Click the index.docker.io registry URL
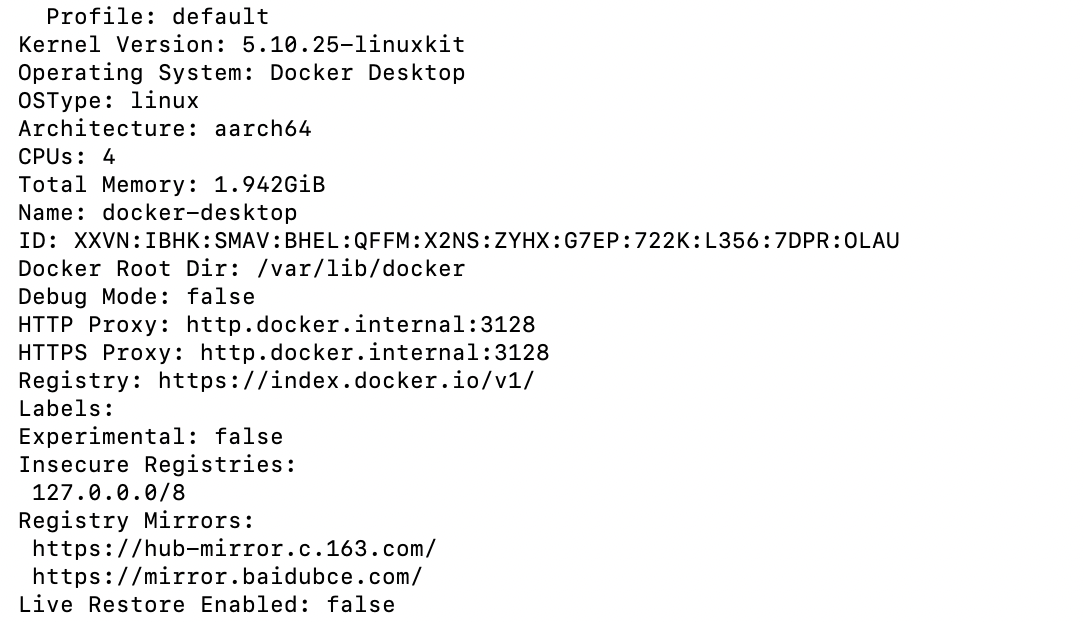1084x622 pixels. coord(346,381)
